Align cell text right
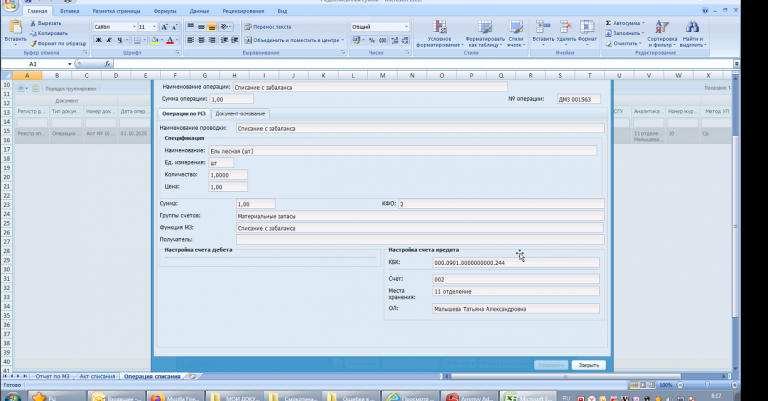 [x=212, y=40]
